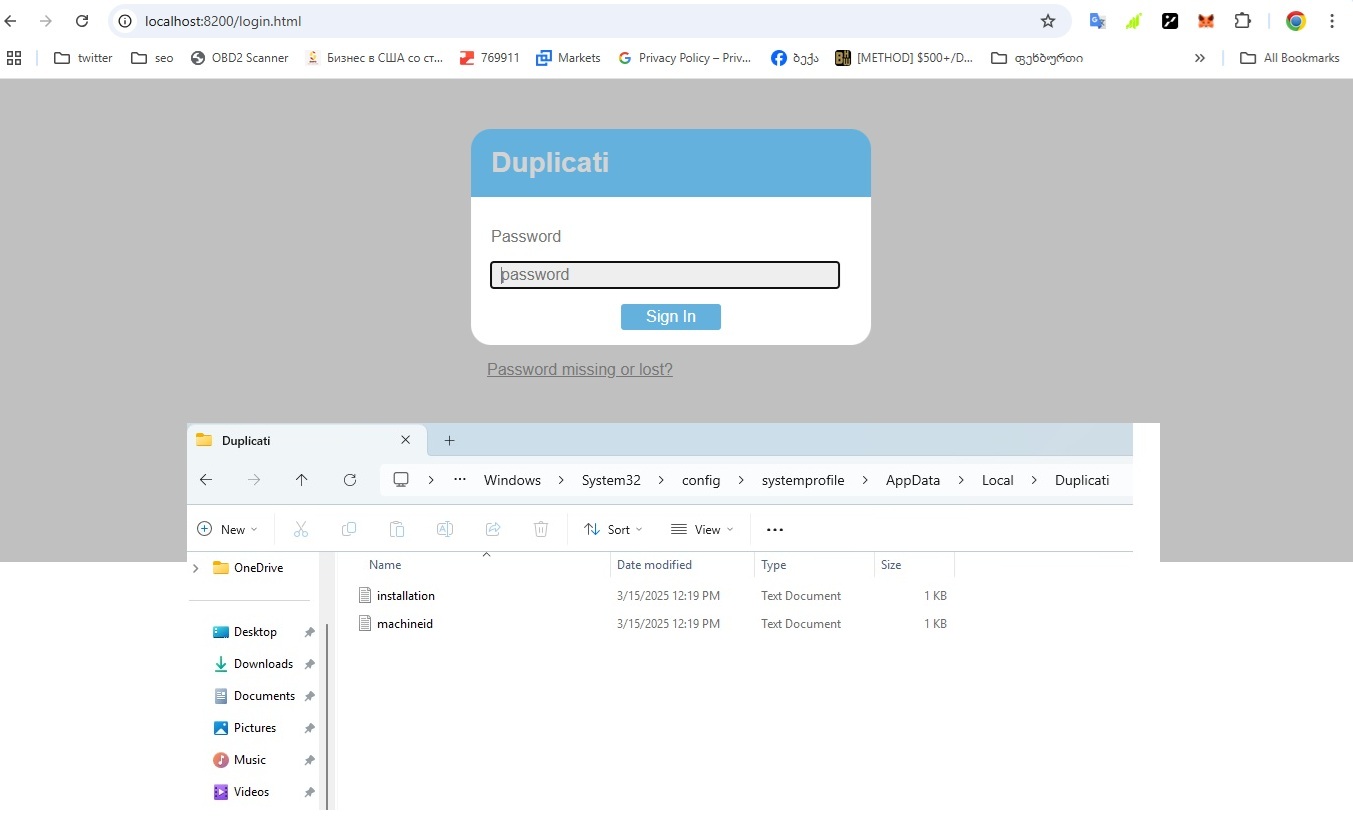Open the Password missing or lost link
The image size is (1353, 828).
pyautogui.click(x=580, y=369)
